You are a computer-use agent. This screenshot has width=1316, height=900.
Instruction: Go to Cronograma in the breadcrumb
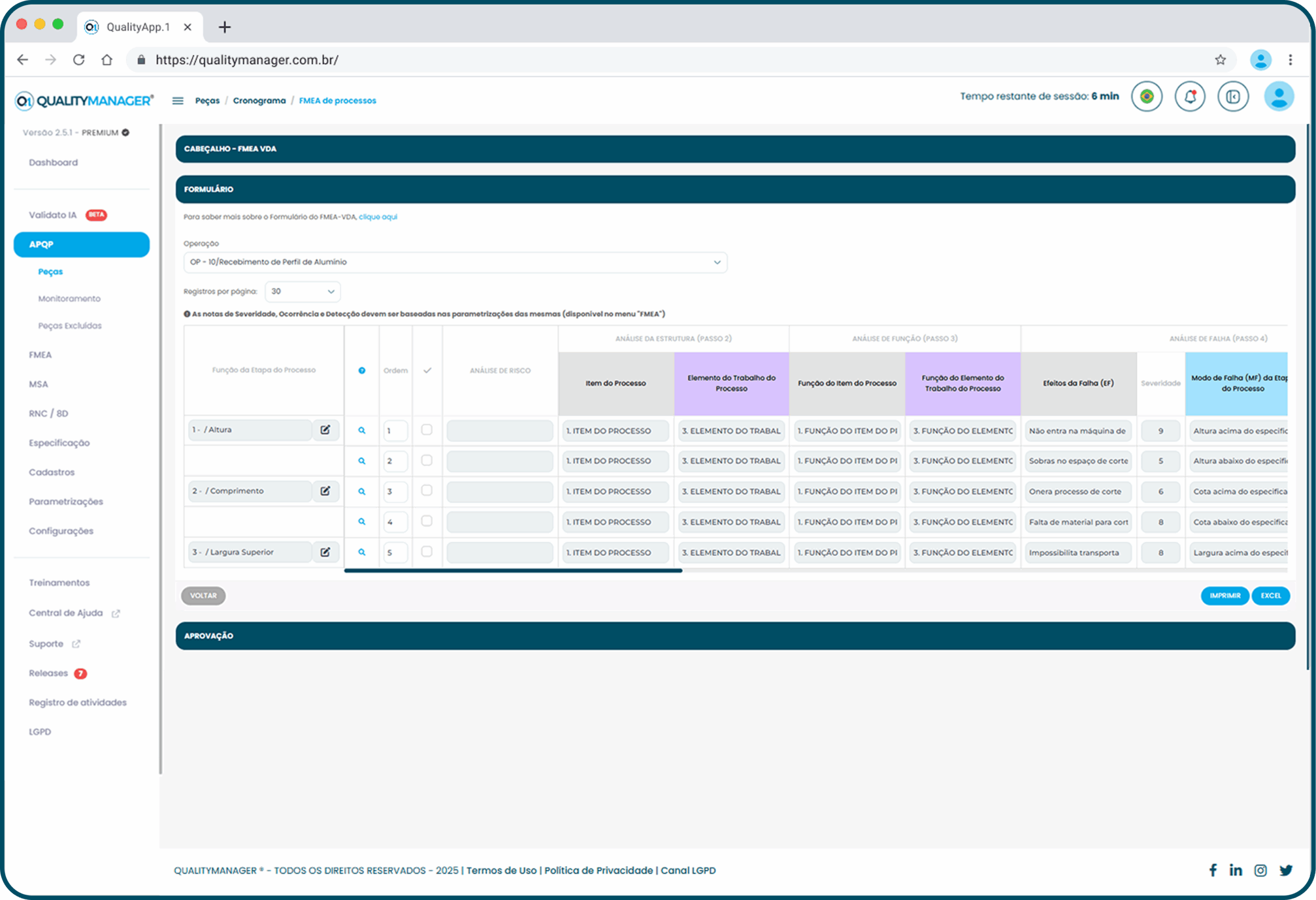(260, 101)
